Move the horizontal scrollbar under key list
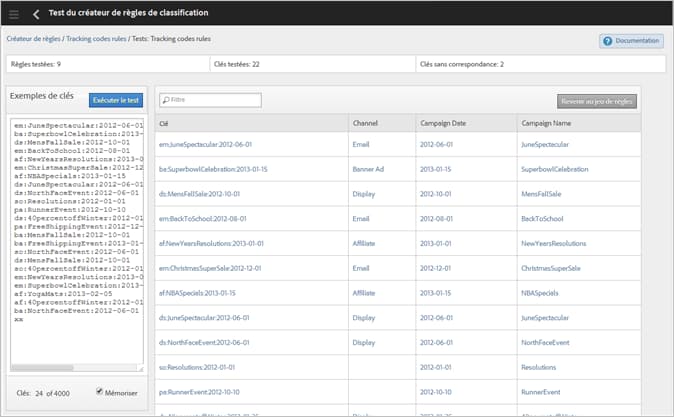The height and width of the screenshot is (417, 674). tap(43, 368)
